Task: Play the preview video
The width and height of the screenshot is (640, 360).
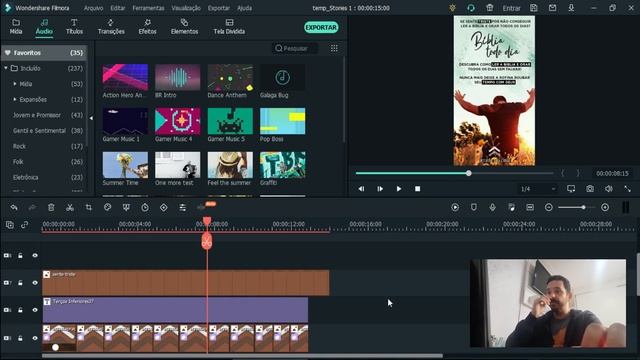Action: (399, 189)
